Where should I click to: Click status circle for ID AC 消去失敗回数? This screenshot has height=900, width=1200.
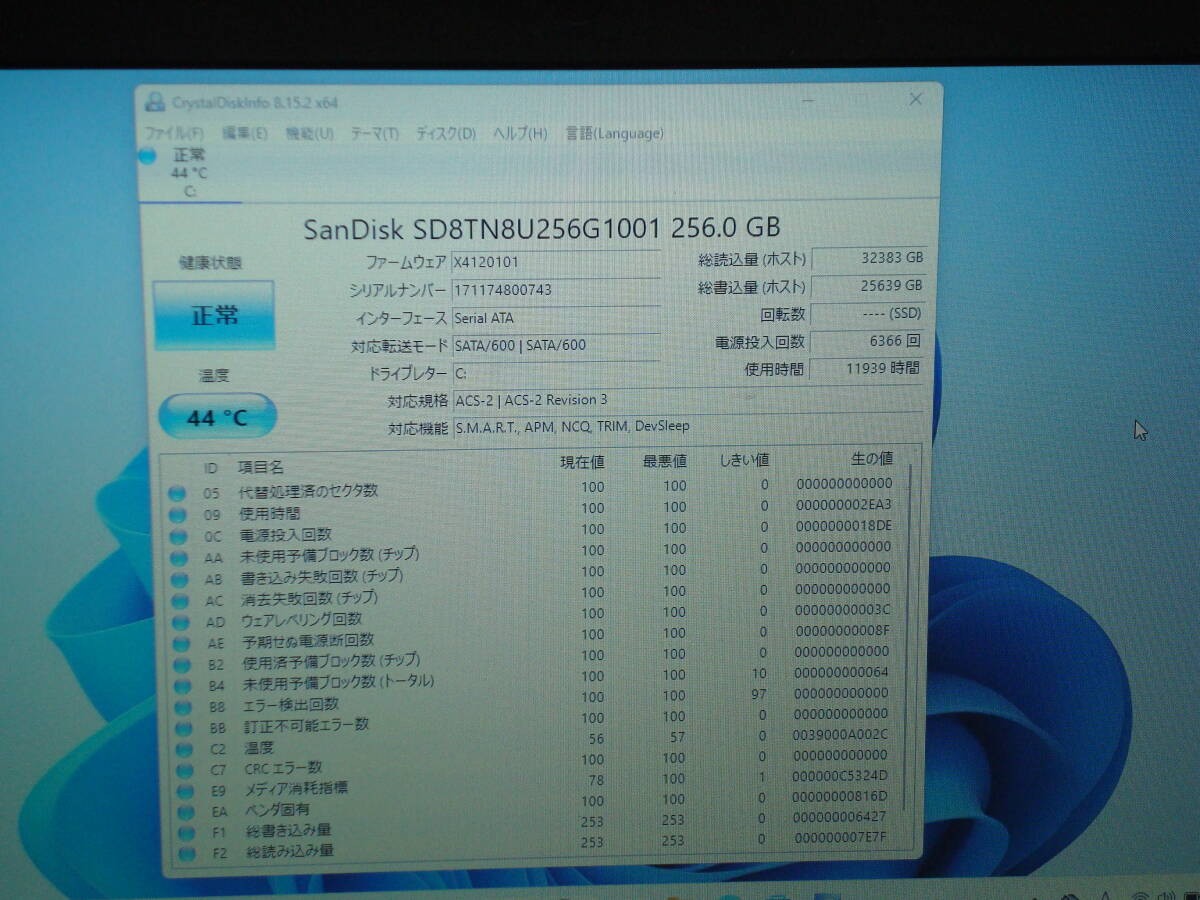pyautogui.click(x=179, y=601)
